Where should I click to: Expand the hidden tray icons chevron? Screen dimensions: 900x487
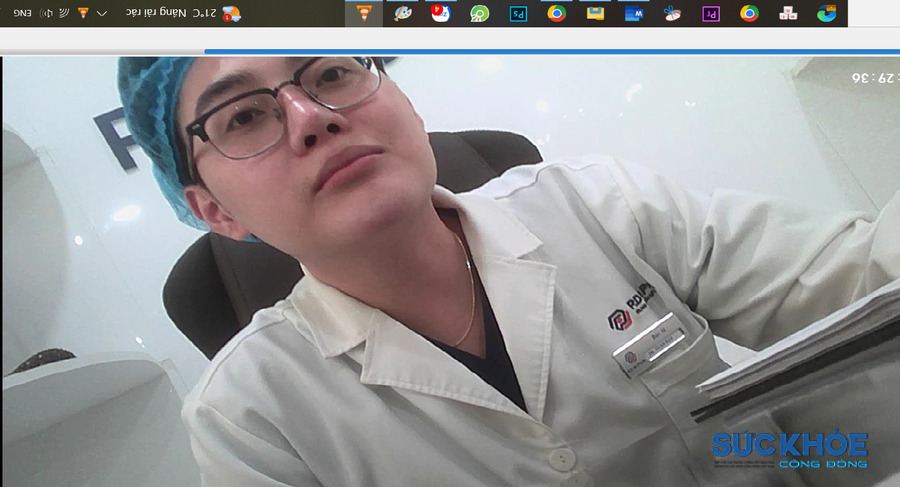pos(102,13)
